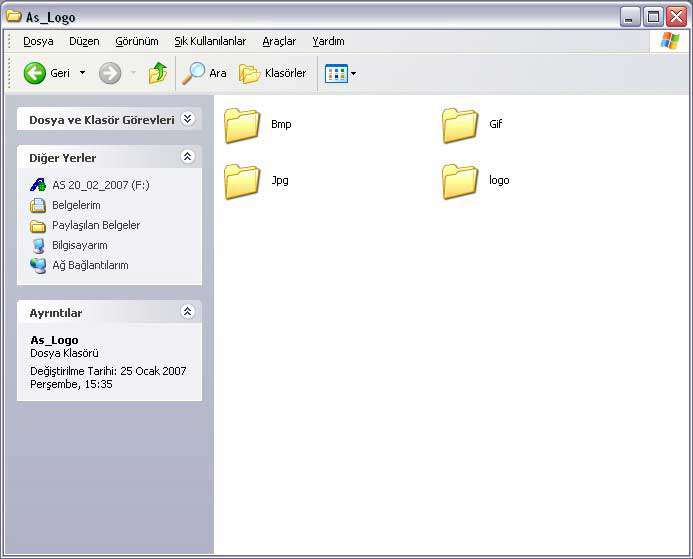Select the Jpg folder icon
693x559 pixels.
242,181
